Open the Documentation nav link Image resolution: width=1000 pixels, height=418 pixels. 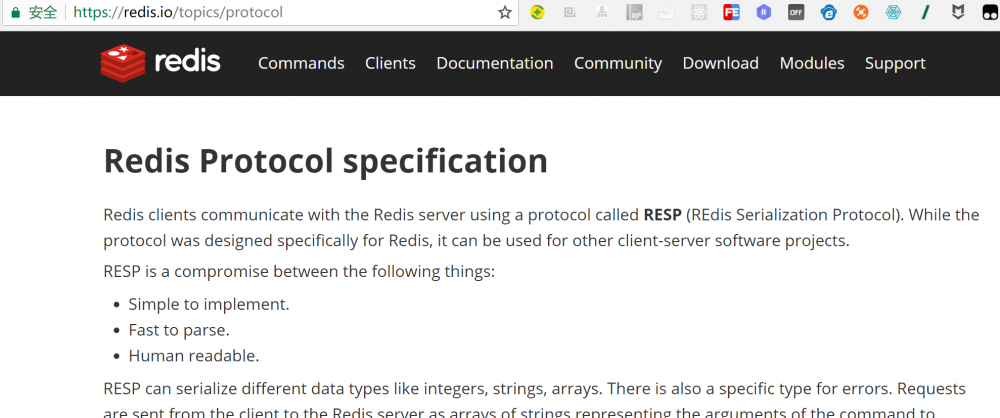tap(495, 63)
